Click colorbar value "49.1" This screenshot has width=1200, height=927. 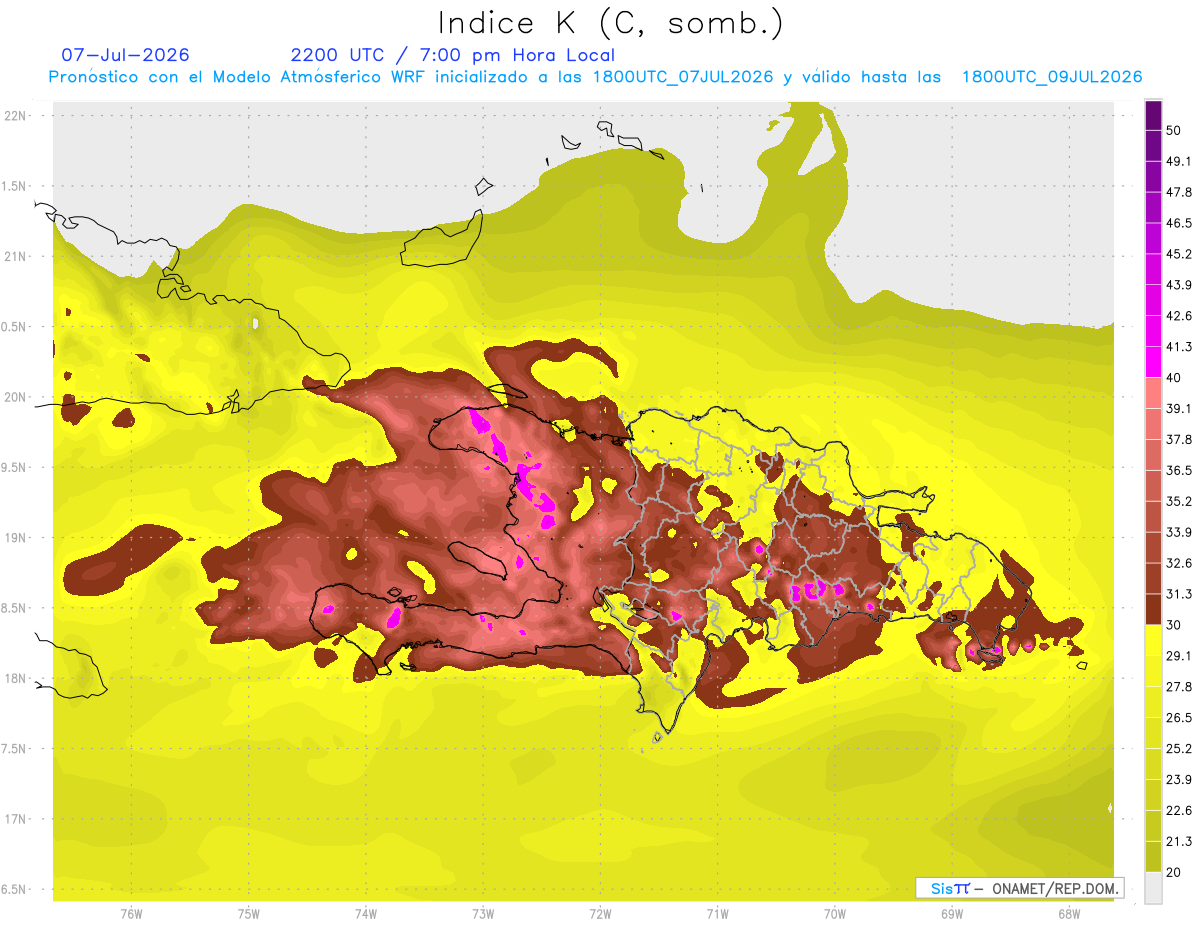point(1178,161)
